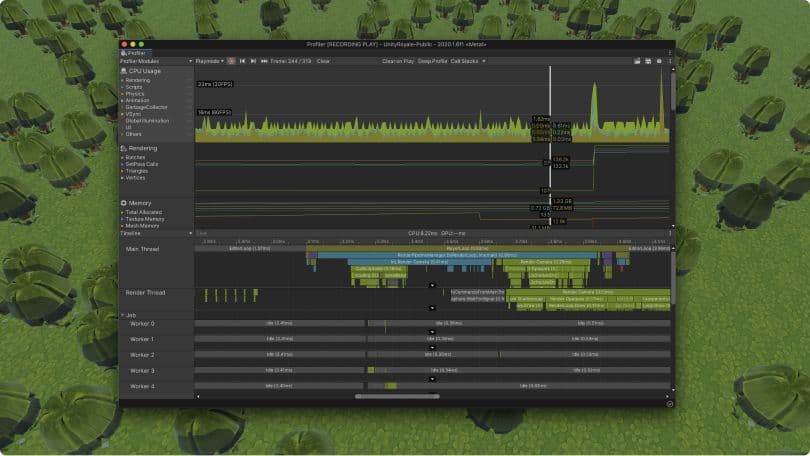This screenshot has width=810, height=456.
Task: Click the Memory module icon
Action: (123, 203)
